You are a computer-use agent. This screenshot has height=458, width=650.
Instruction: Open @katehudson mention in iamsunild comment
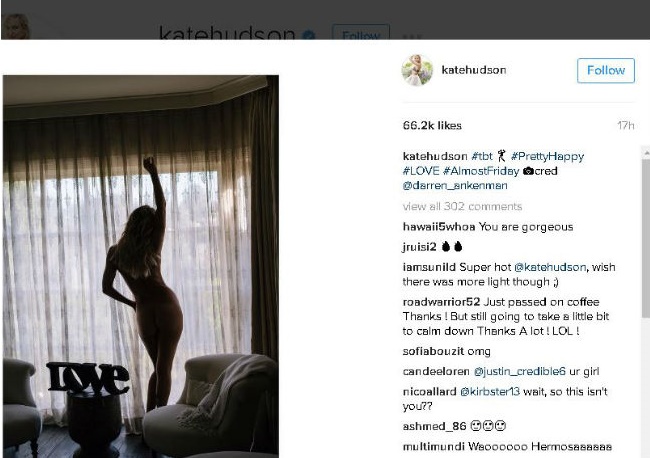coord(550,267)
